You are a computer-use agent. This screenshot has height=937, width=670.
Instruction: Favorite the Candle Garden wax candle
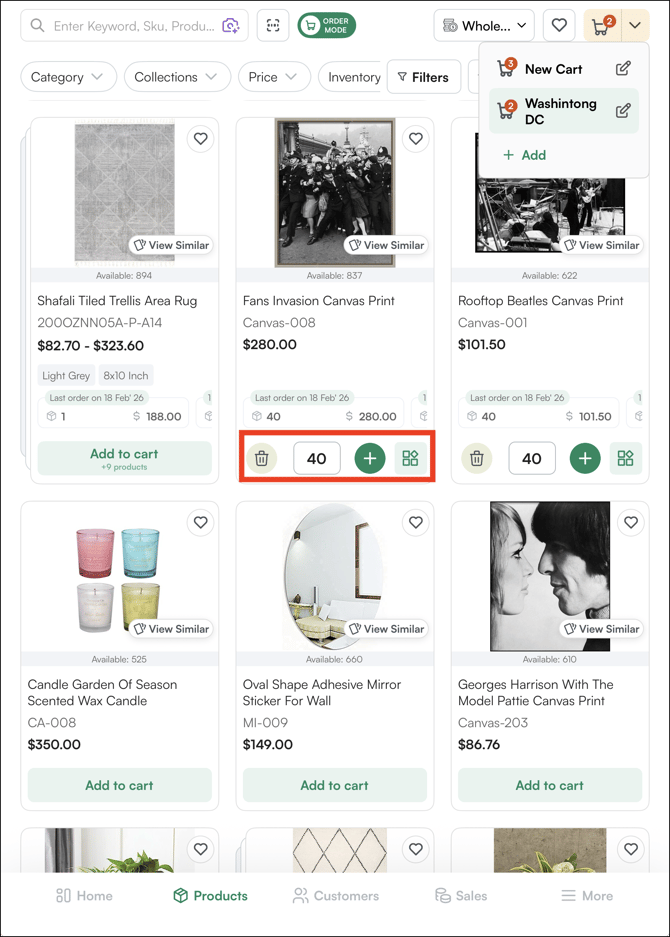tap(201, 522)
